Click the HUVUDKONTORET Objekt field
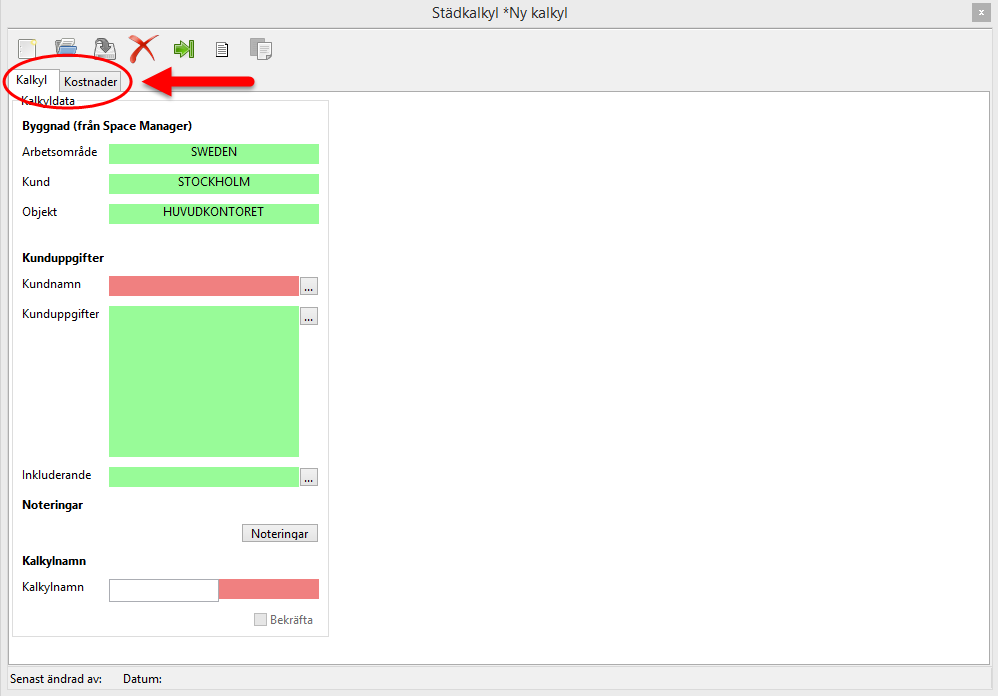Image resolution: width=998 pixels, height=696 pixels. 213,213
